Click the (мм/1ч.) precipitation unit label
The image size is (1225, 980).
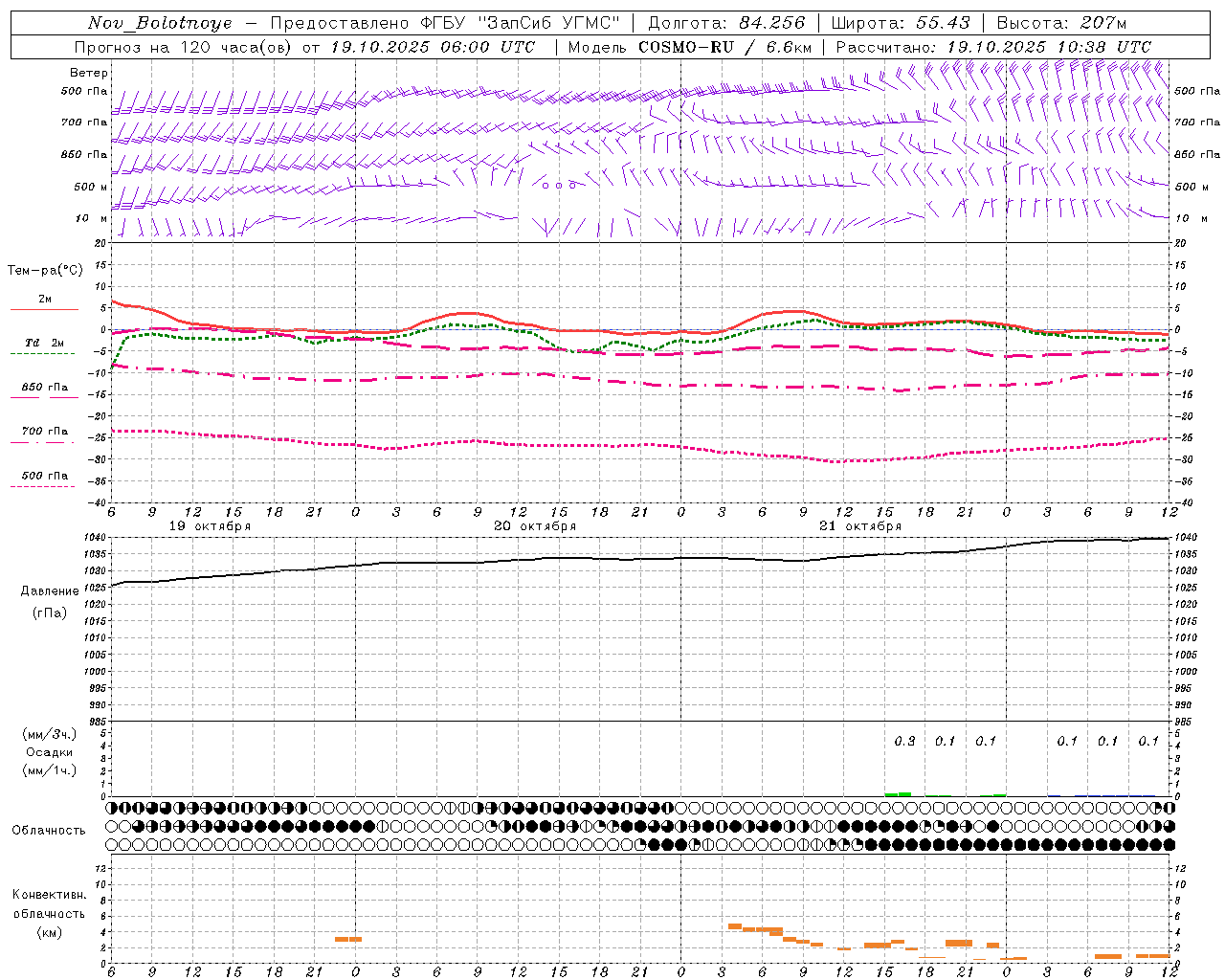click(x=50, y=770)
